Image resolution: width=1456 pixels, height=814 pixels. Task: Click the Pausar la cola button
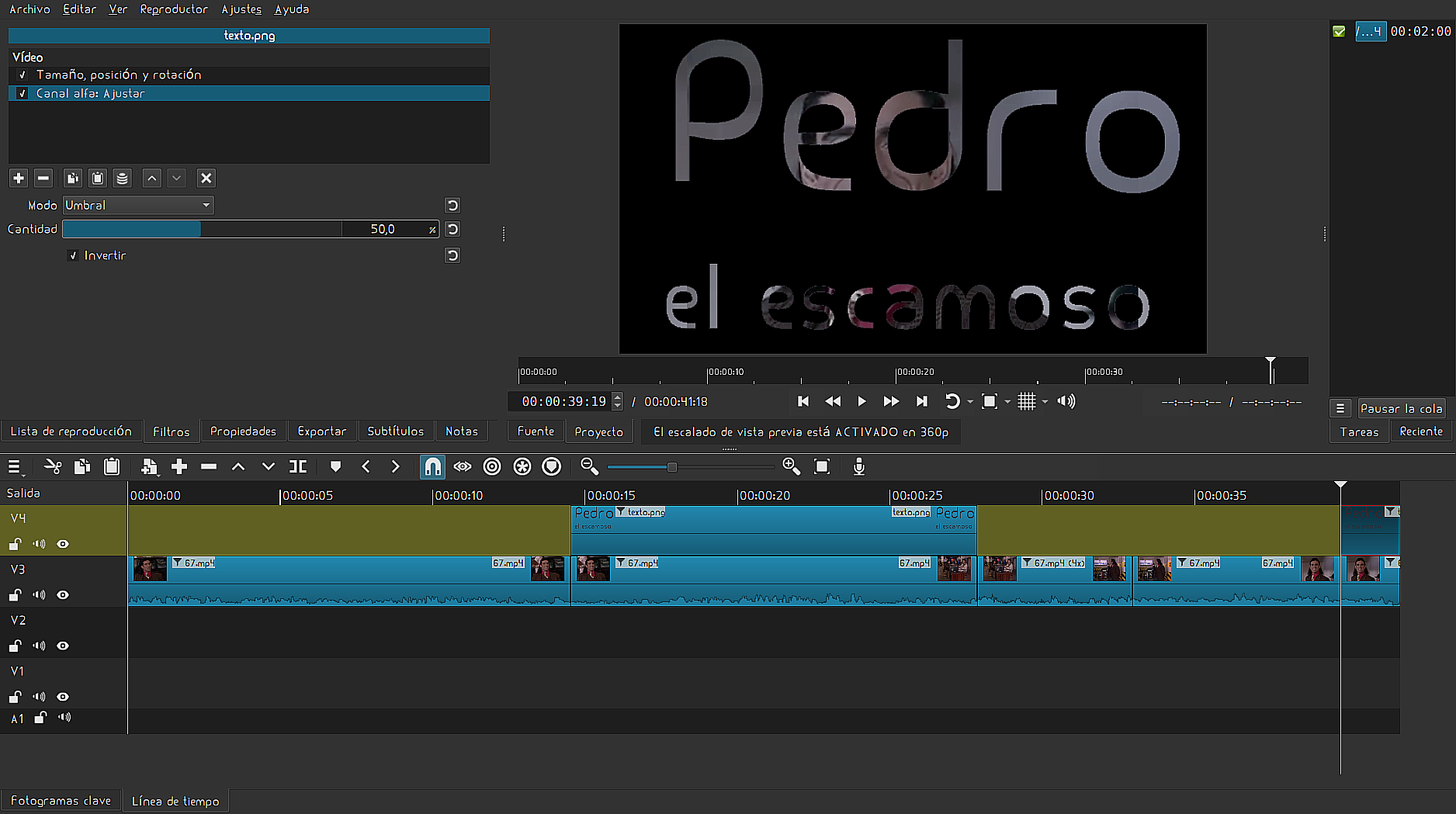[1401, 408]
